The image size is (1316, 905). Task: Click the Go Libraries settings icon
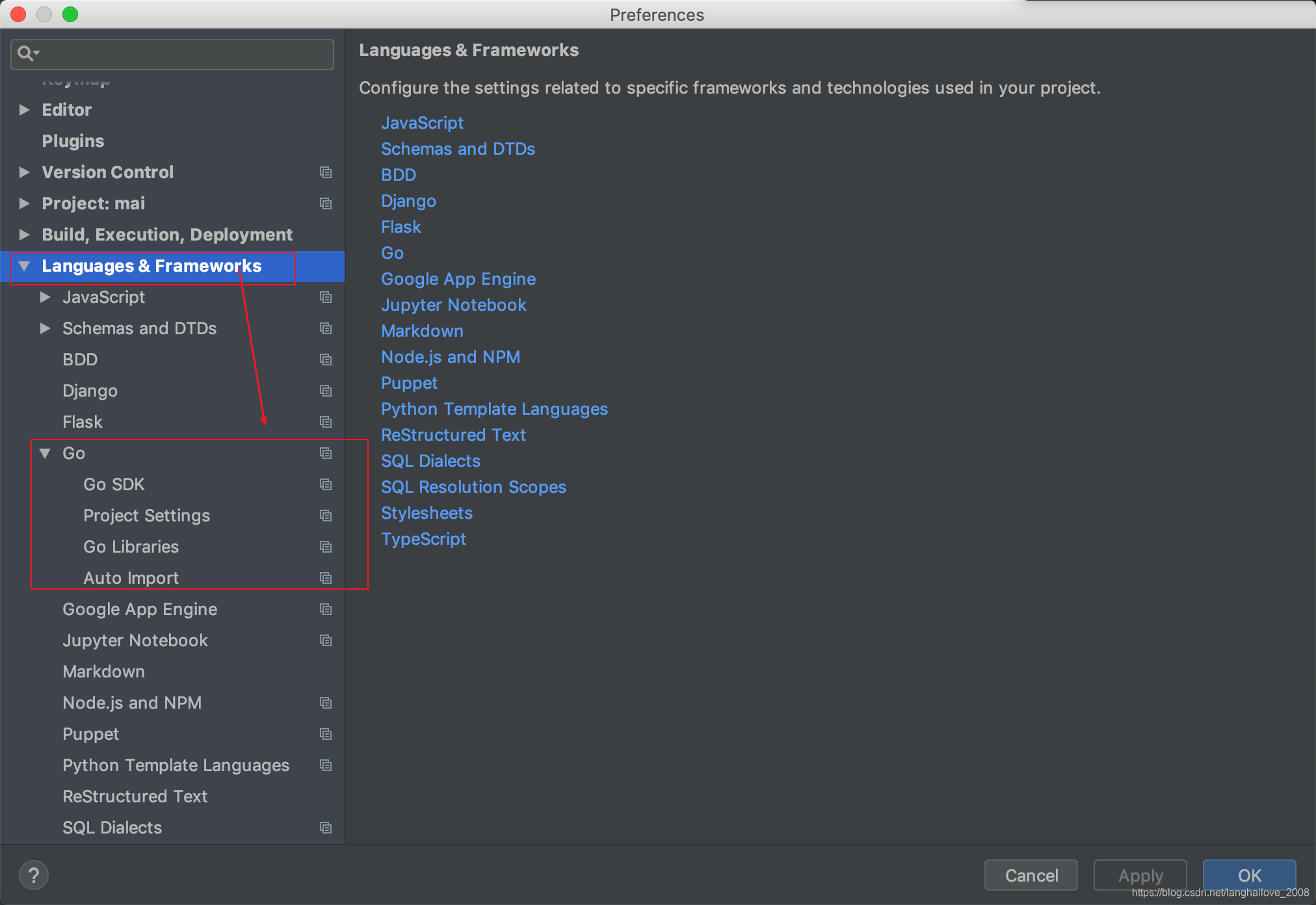pyautogui.click(x=326, y=546)
